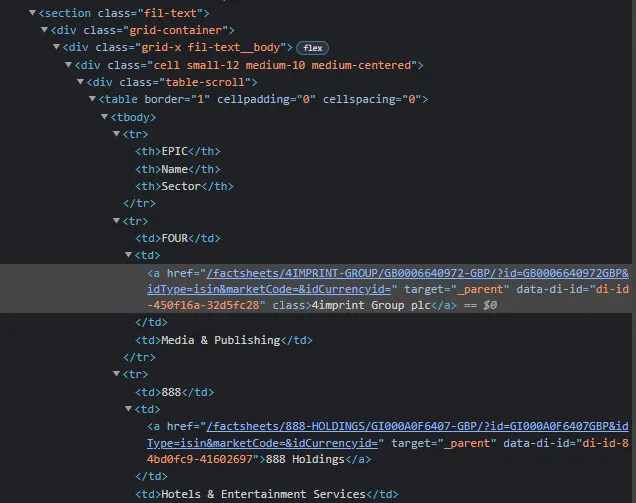Click the "grid-container" class value

176,30
